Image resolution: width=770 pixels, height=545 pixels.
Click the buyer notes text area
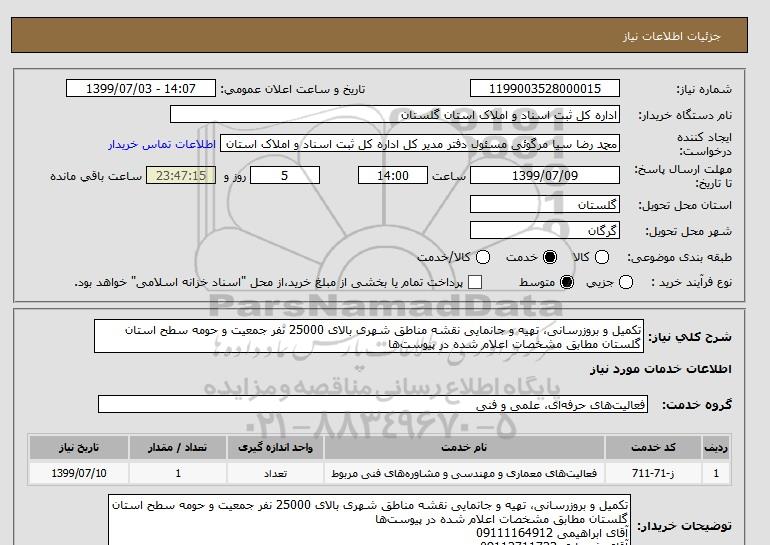click(369, 520)
